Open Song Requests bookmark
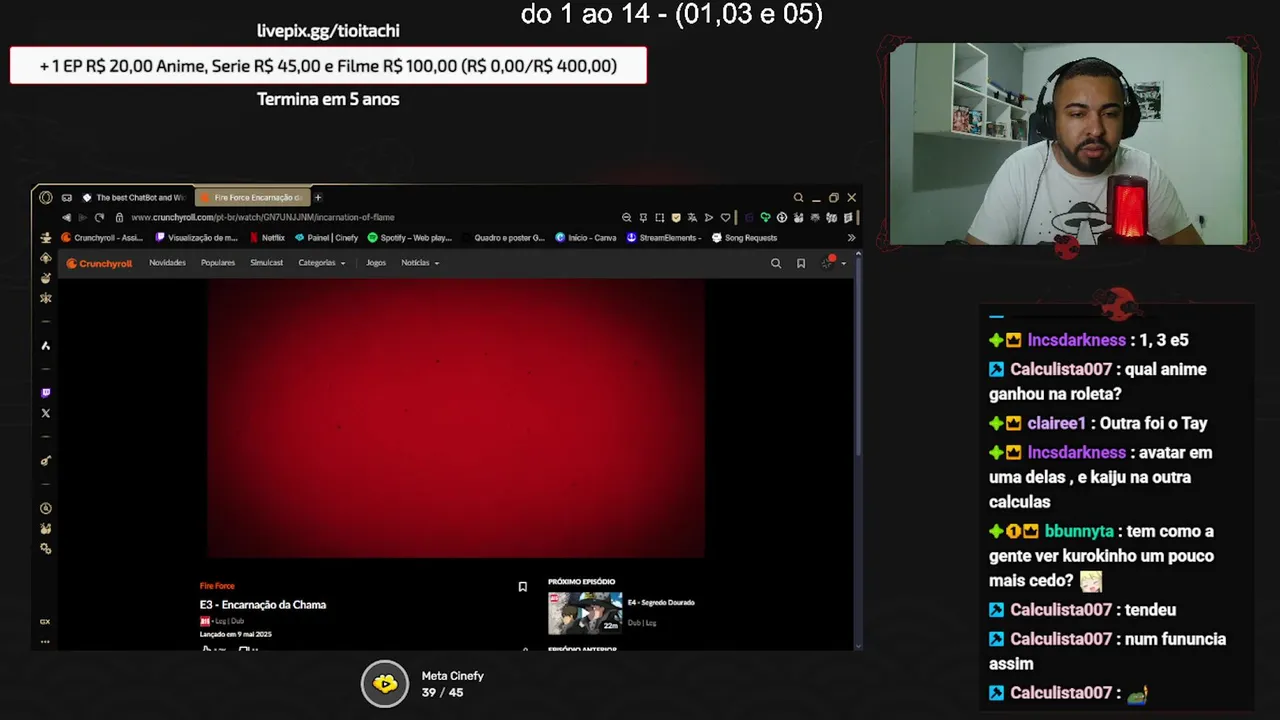 click(744, 238)
